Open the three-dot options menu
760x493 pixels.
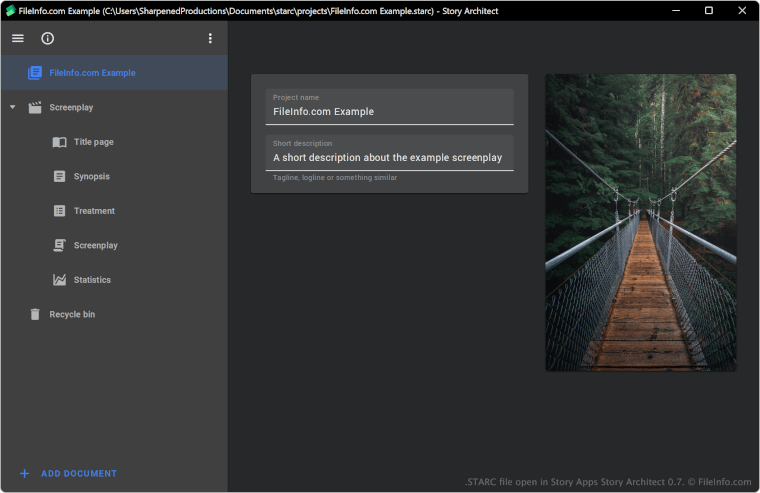click(210, 38)
